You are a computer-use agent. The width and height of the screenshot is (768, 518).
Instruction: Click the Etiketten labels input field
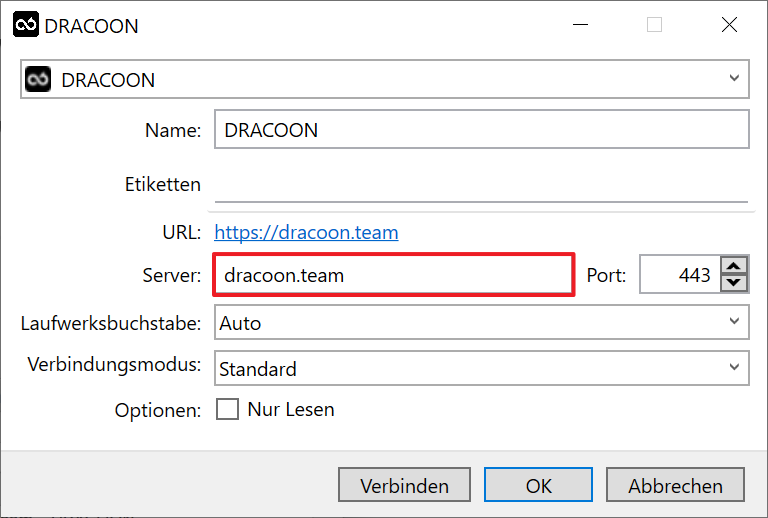[481, 185]
